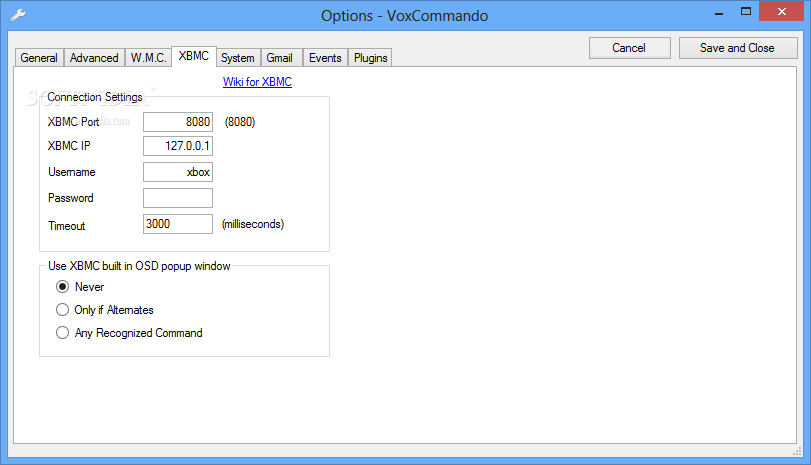Click the (8080) default port hint
The height and width of the screenshot is (465, 811).
coord(240,122)
